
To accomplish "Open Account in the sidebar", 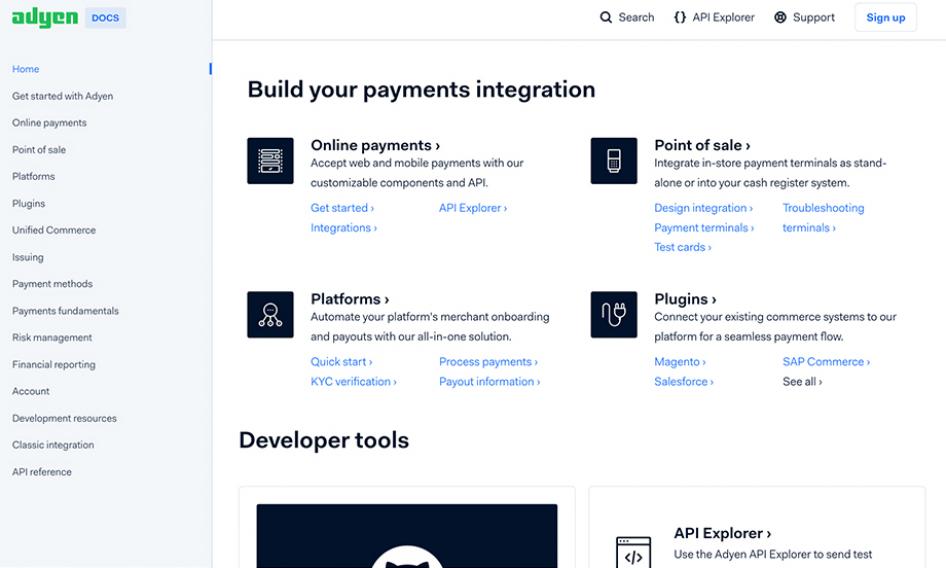I will [x=31, y=391].
